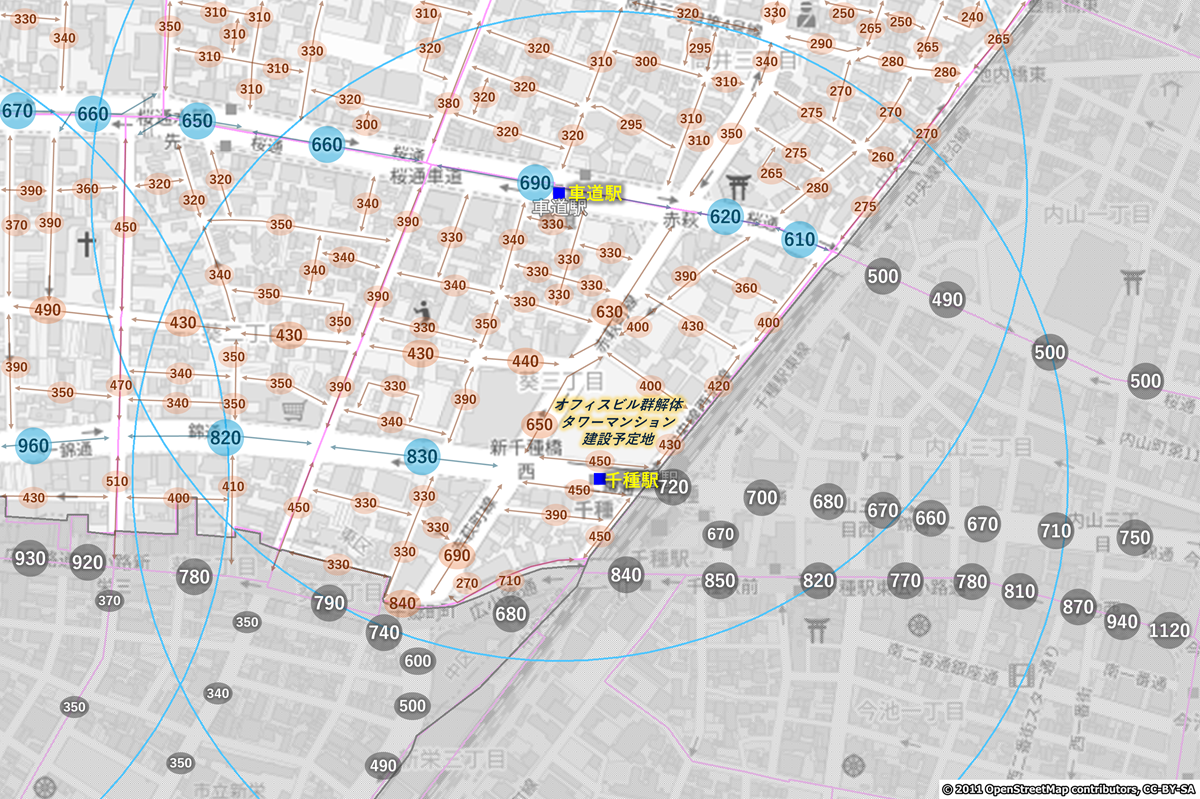This screenshot has width=1200, height=799.
Task: Click the gray 770 price marker
Action: coord(905,580)
